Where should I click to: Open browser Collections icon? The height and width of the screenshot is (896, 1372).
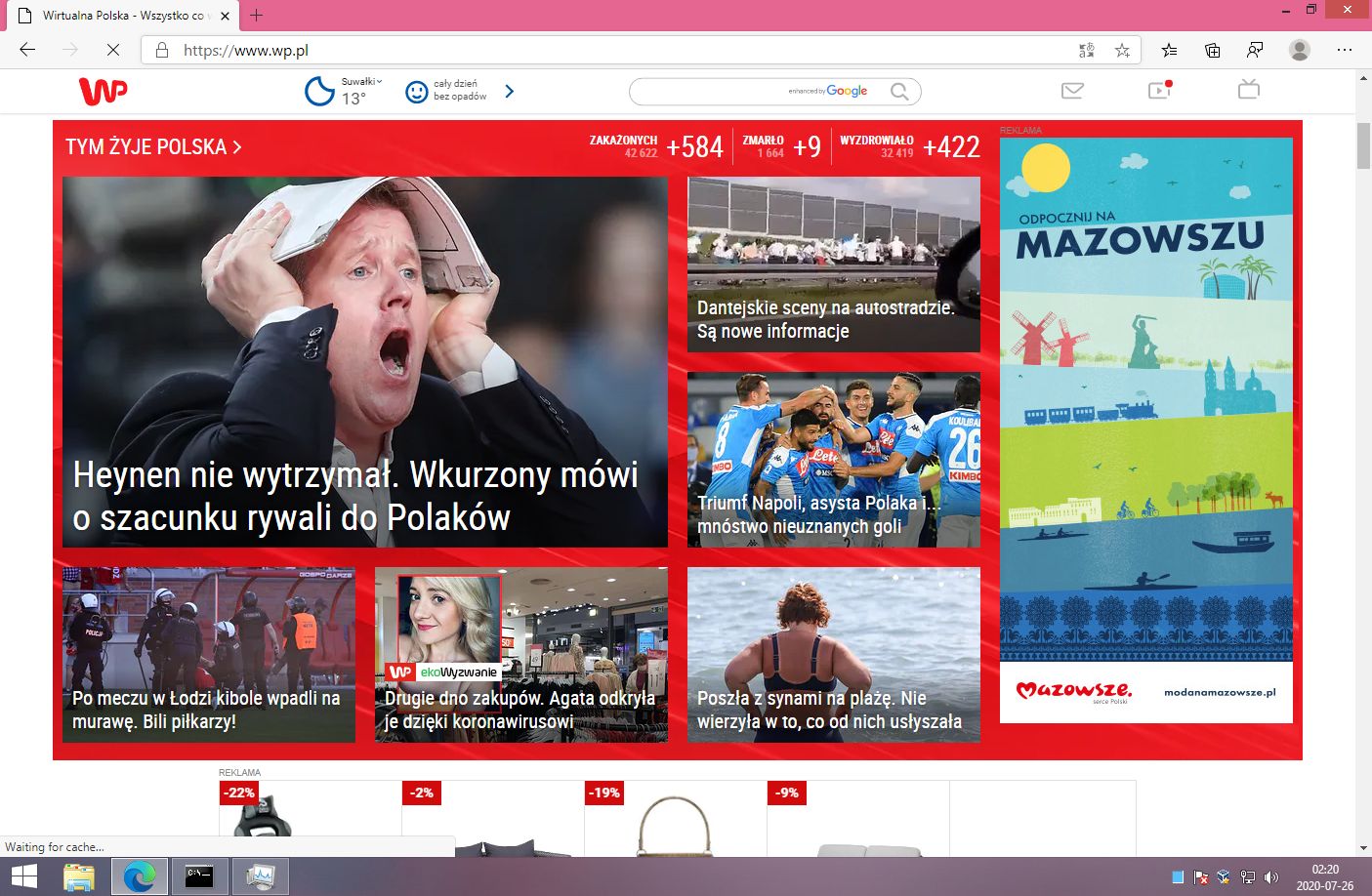(x=1212, y=50)
